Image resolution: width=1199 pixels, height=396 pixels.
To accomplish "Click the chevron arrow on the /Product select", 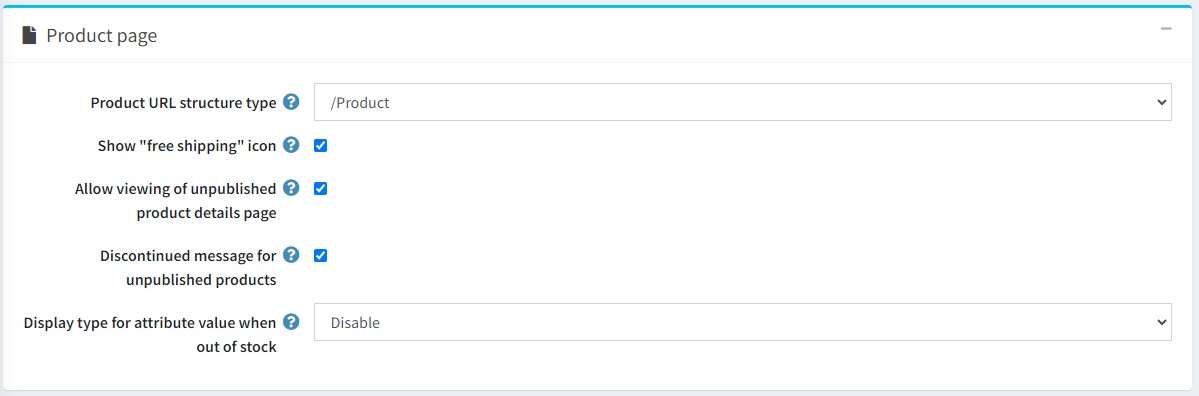I will coord(1162,102).
